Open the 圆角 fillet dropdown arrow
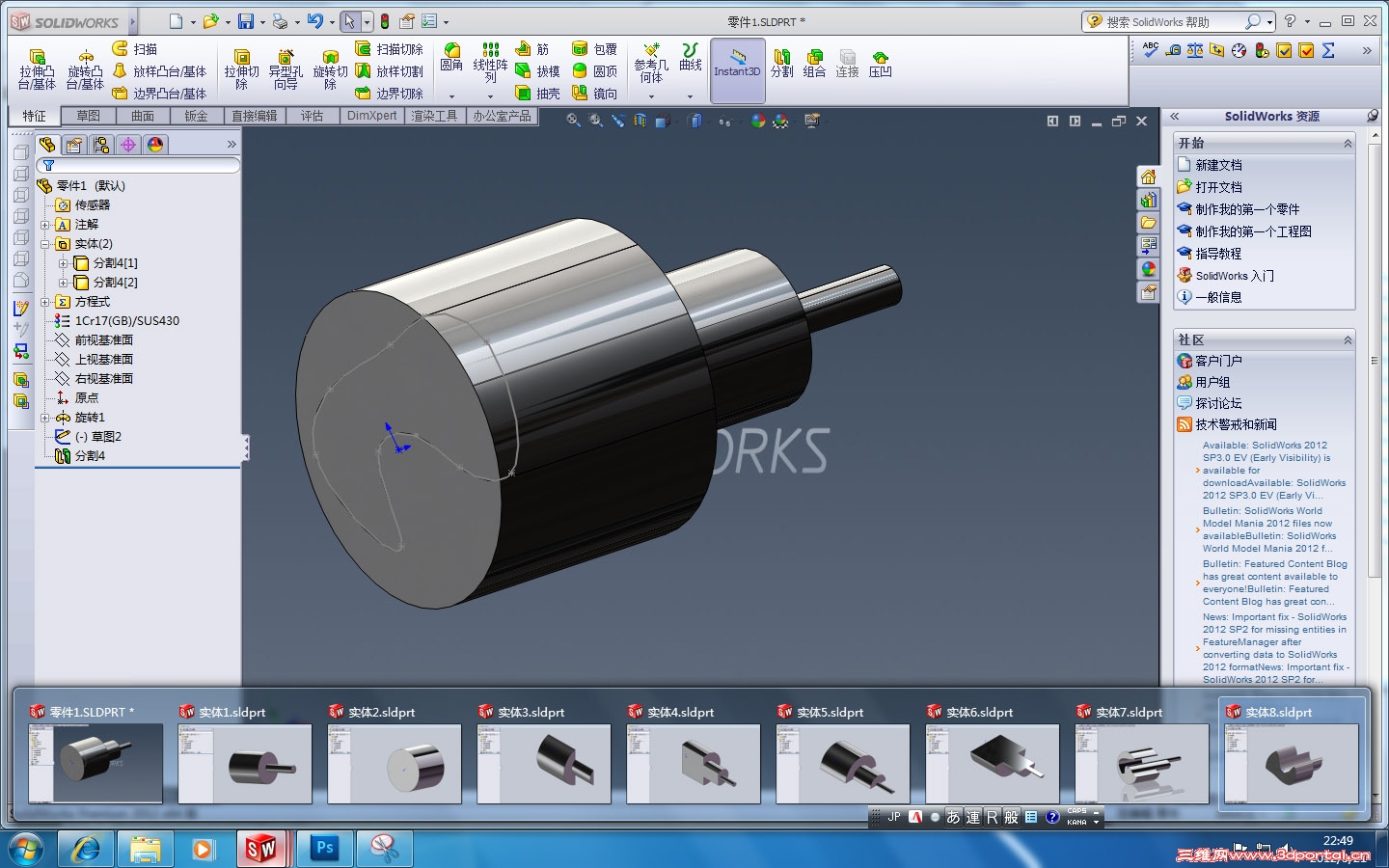The image size is (1389, 868). pos(451,96)
